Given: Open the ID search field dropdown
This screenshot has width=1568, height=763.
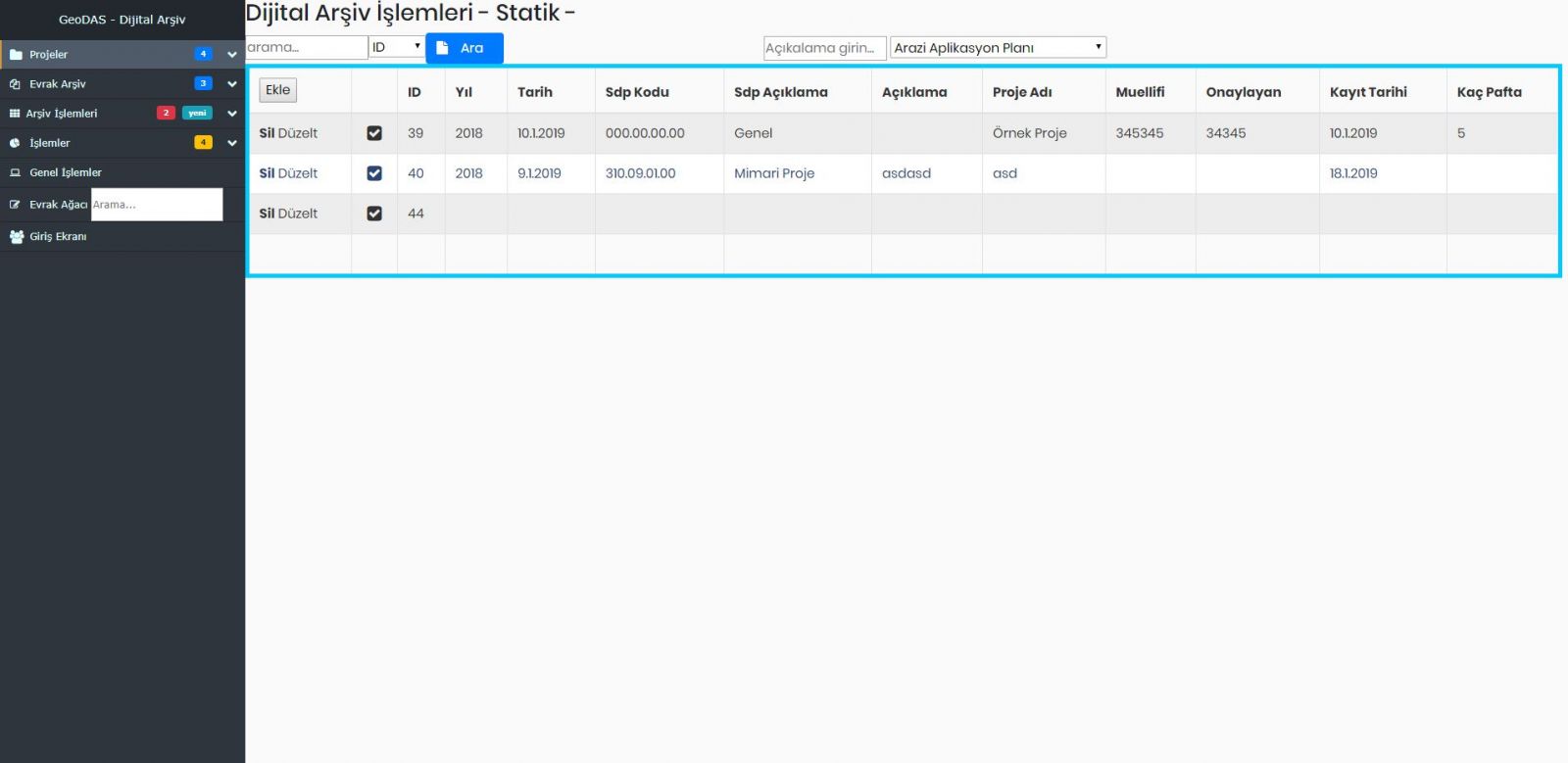Looking at the screenshot, I should (x=396, y=47).
